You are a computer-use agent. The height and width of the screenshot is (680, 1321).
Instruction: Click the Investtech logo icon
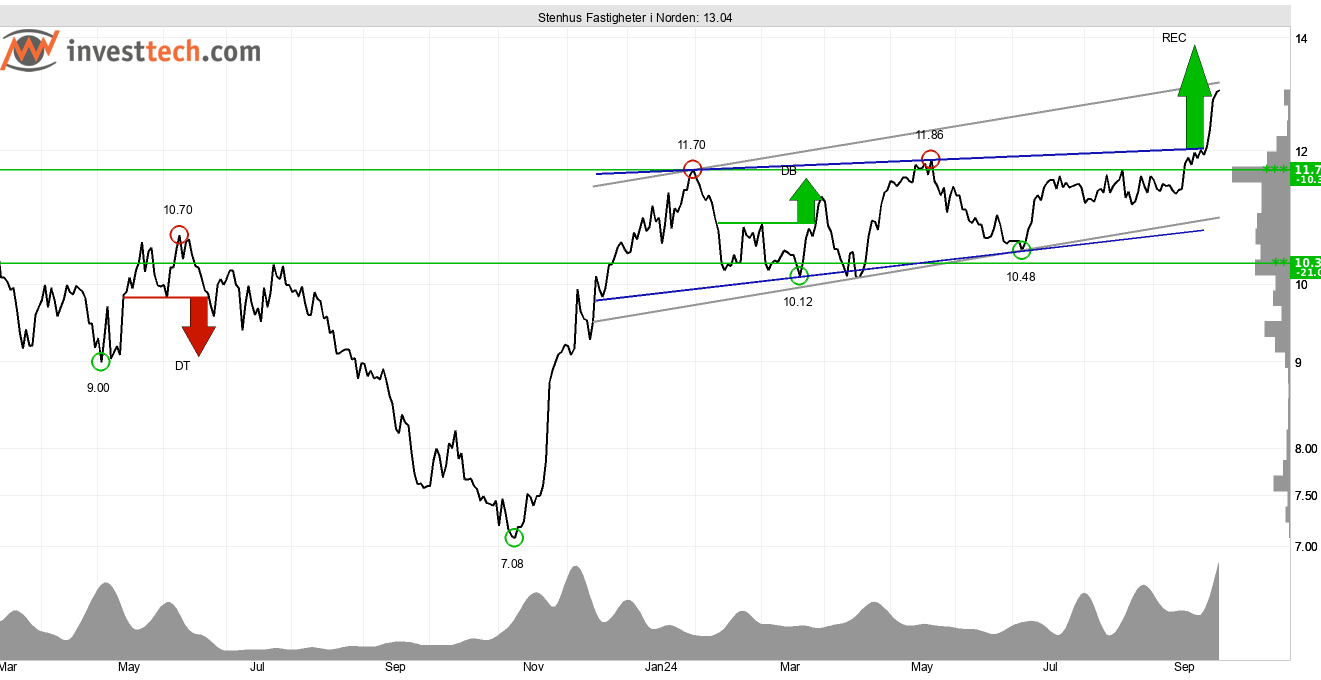pos(29,51)
